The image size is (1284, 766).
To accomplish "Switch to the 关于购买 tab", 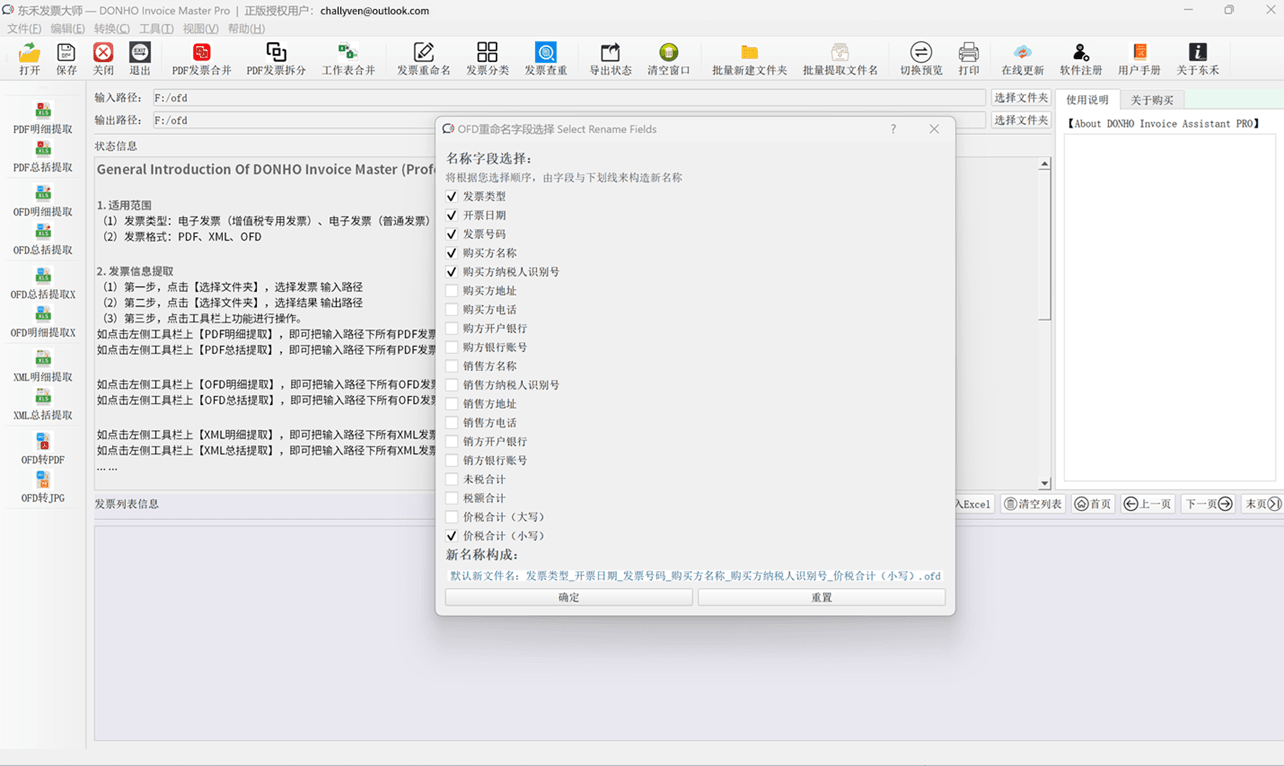I will tap(1152, 100).
